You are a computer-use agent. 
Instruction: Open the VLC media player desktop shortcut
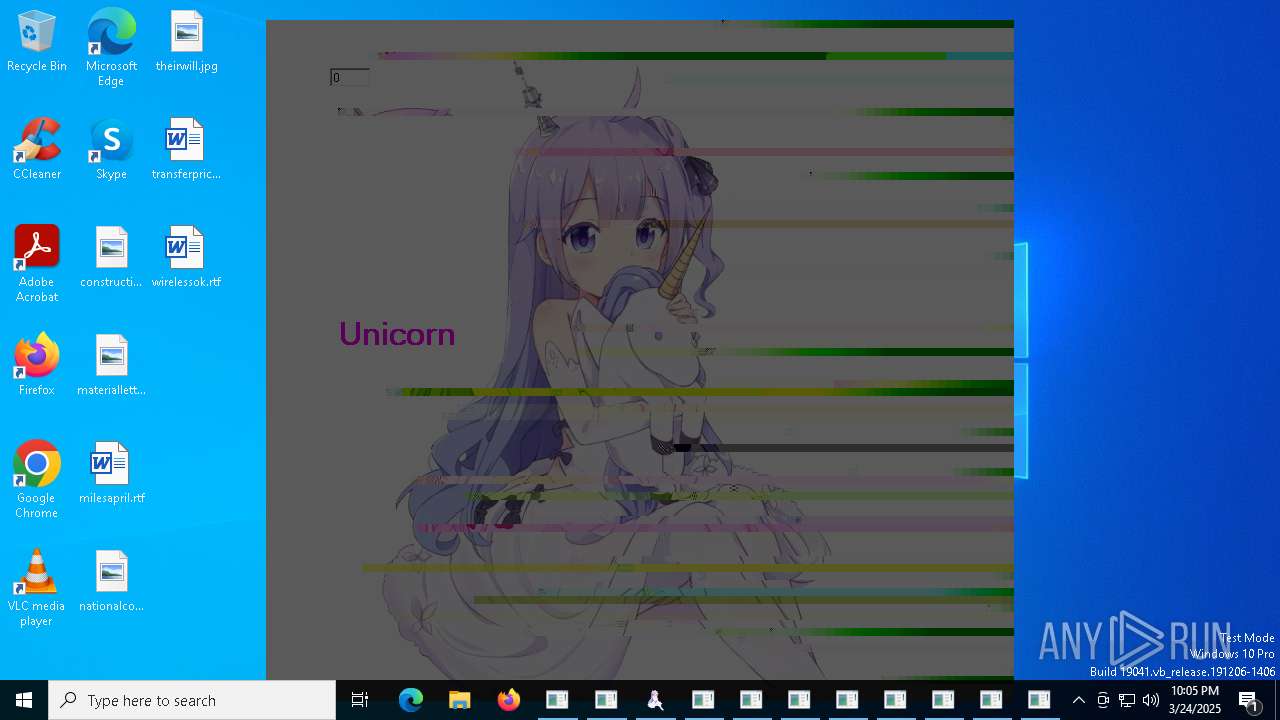click(37, 588)
